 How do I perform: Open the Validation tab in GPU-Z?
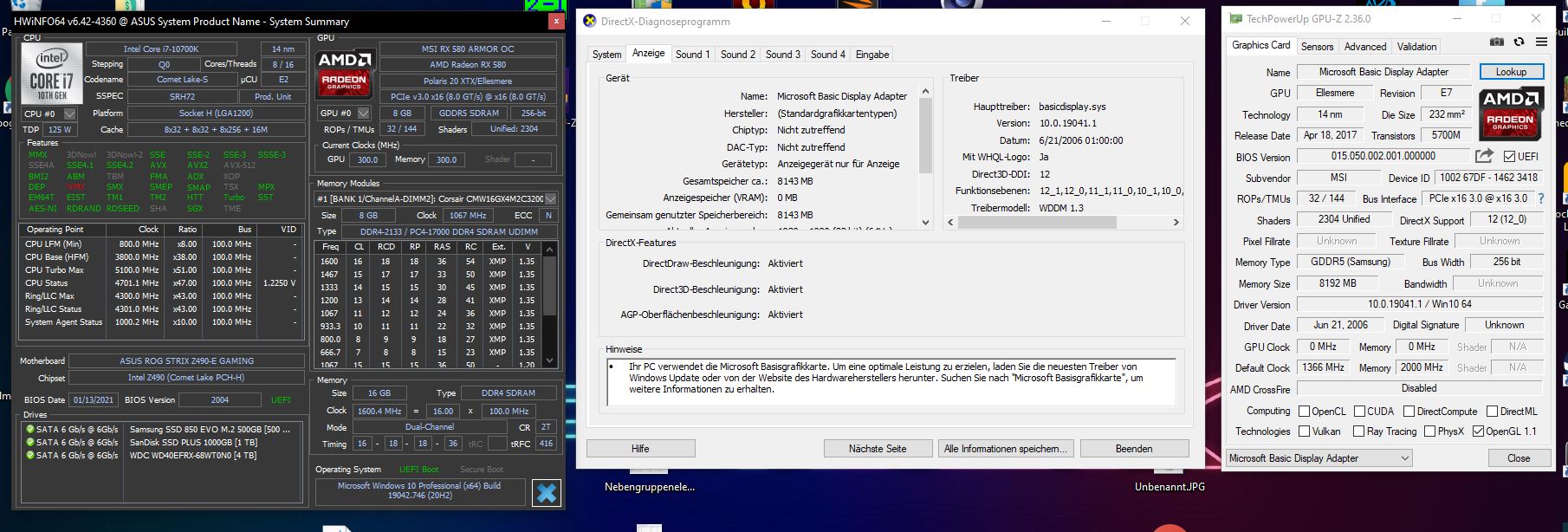1416,47
